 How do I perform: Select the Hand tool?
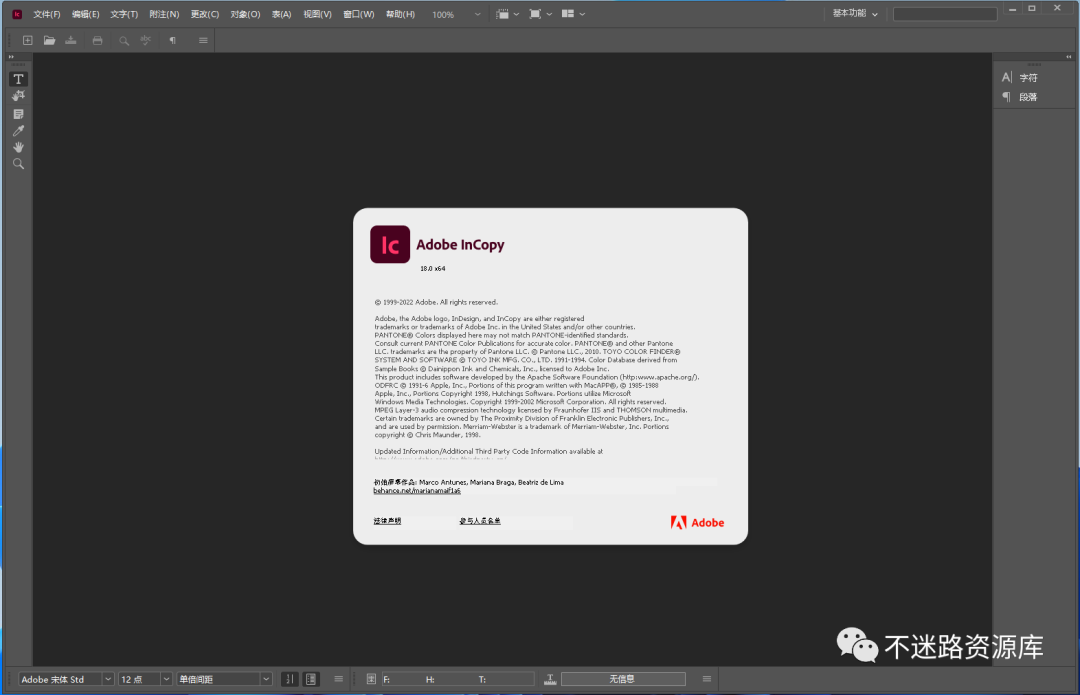coord(19,147)
